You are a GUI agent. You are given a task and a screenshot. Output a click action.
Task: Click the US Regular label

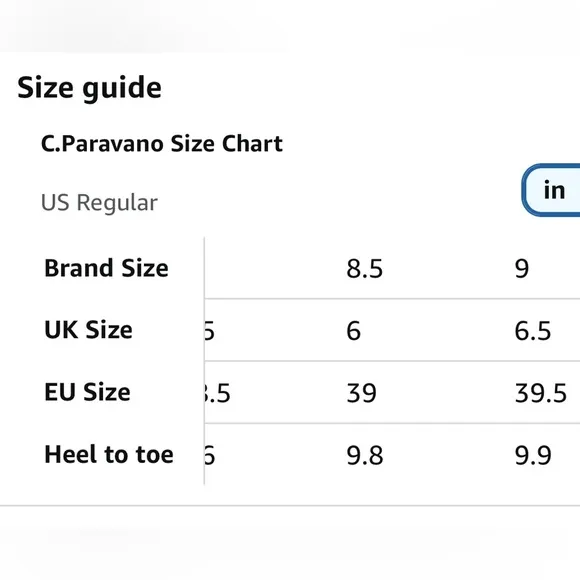99,203
